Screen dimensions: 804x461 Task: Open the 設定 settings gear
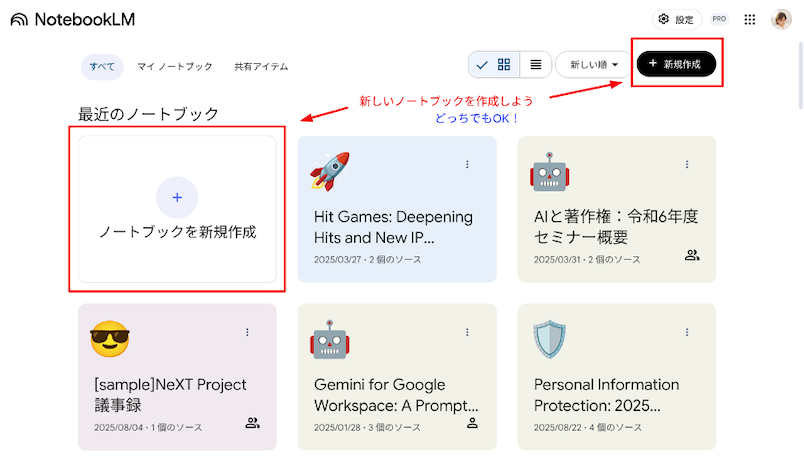point(676,19)
